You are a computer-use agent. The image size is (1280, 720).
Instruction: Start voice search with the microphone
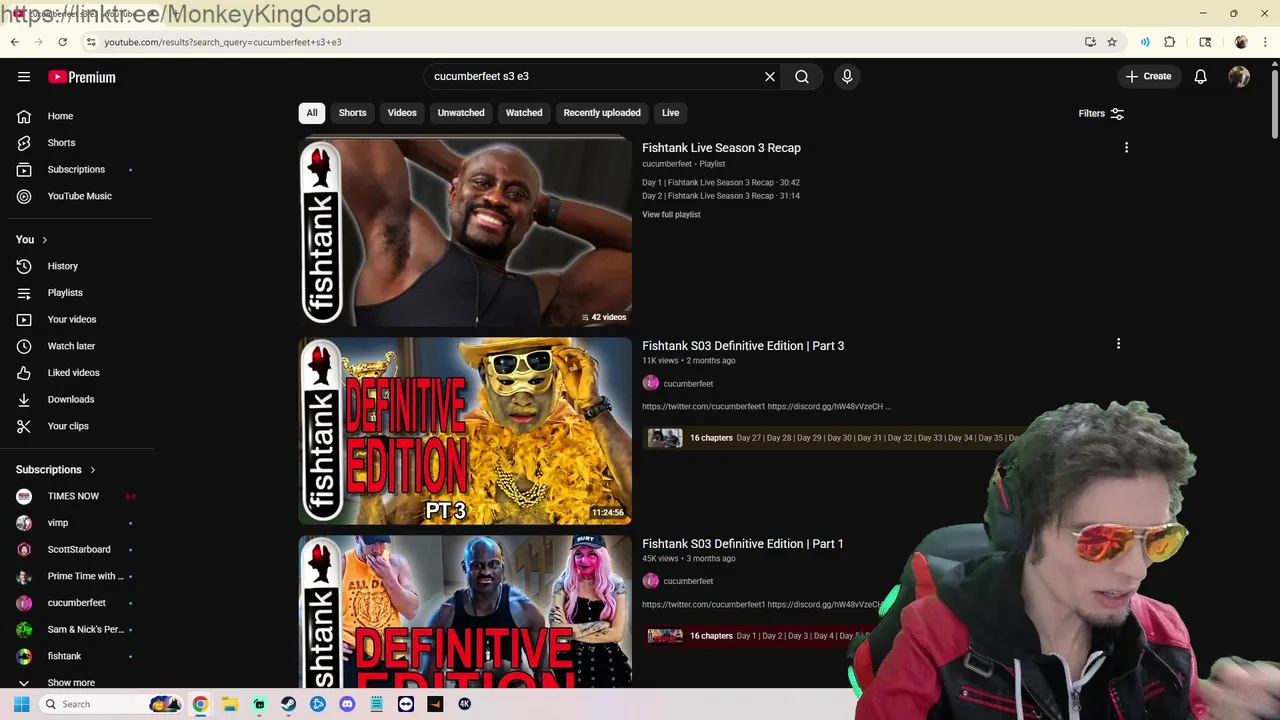pyautogui.click(x=847, y=76)
